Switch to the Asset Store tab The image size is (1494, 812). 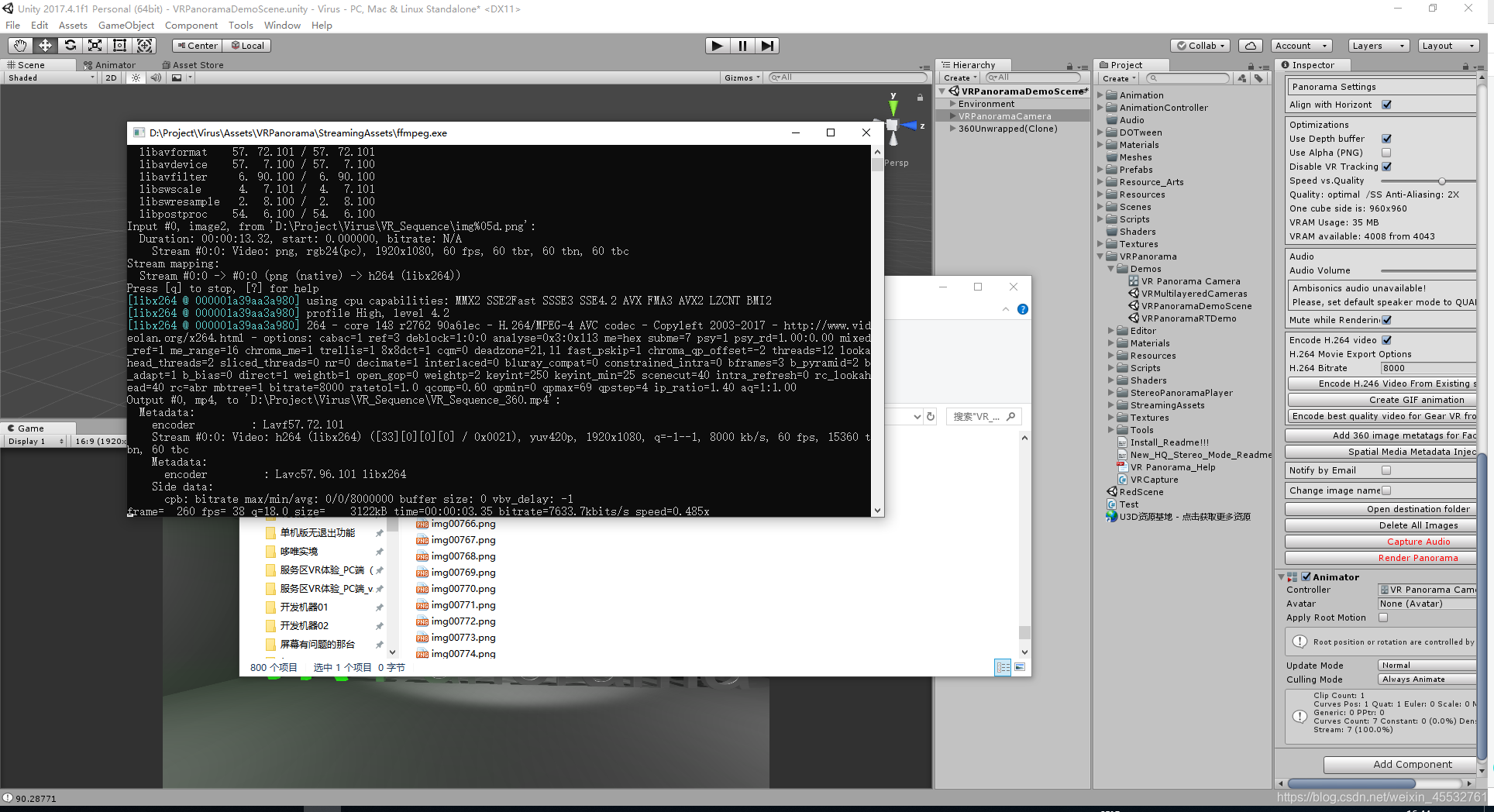pyautogui.click(x=193, y=65)
